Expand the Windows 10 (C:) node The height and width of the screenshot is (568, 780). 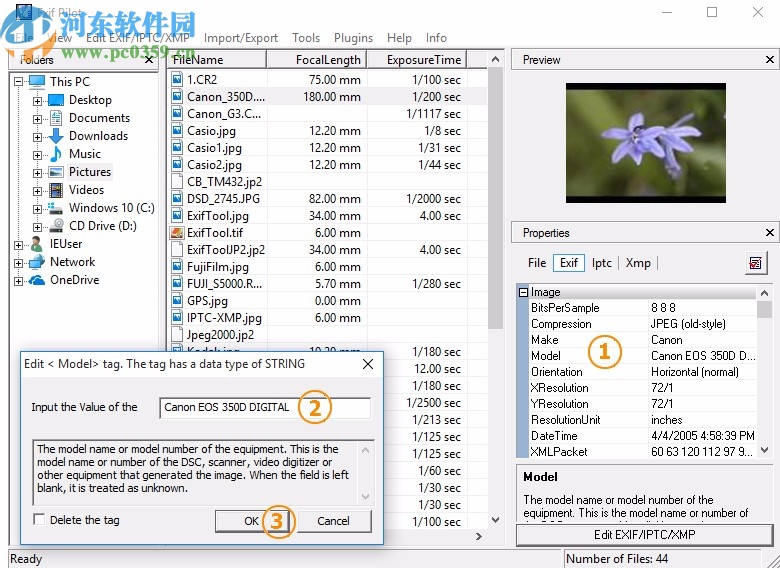click(x=37, y=209)
